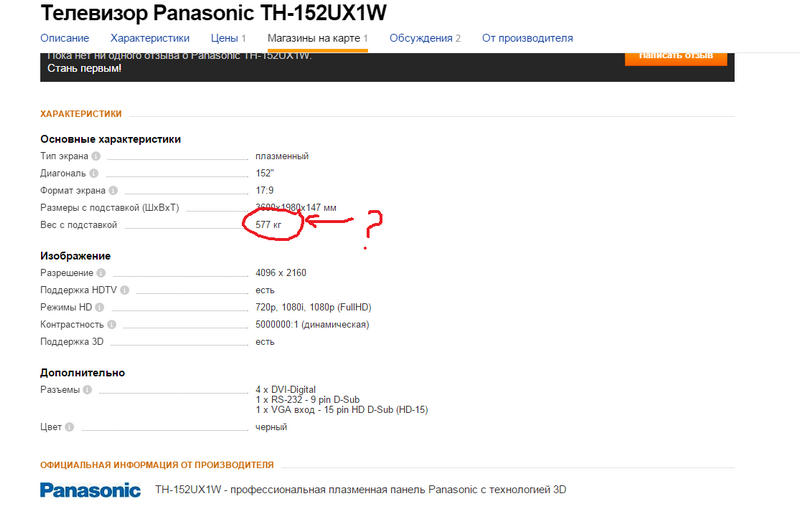Click the Panasonic logo
The height and width of the screenshot is (522, 800).
tap(90, 490)
